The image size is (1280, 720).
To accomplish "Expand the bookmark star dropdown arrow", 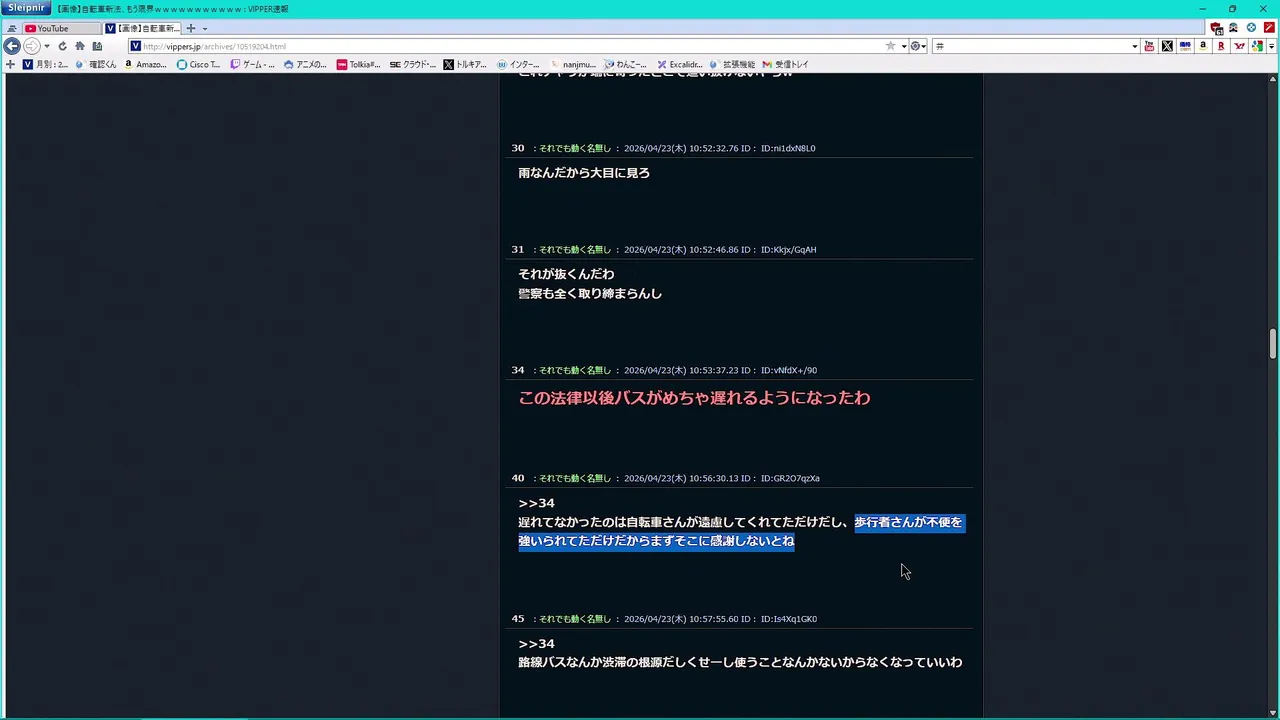I will click(904, 46).
